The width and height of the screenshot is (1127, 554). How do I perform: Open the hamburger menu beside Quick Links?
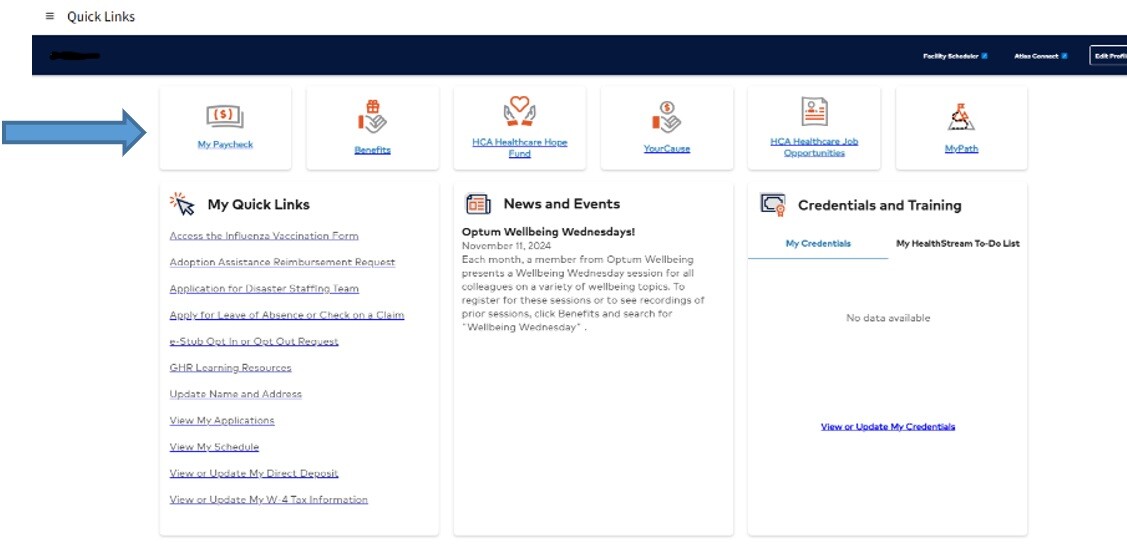coord(50,17)
